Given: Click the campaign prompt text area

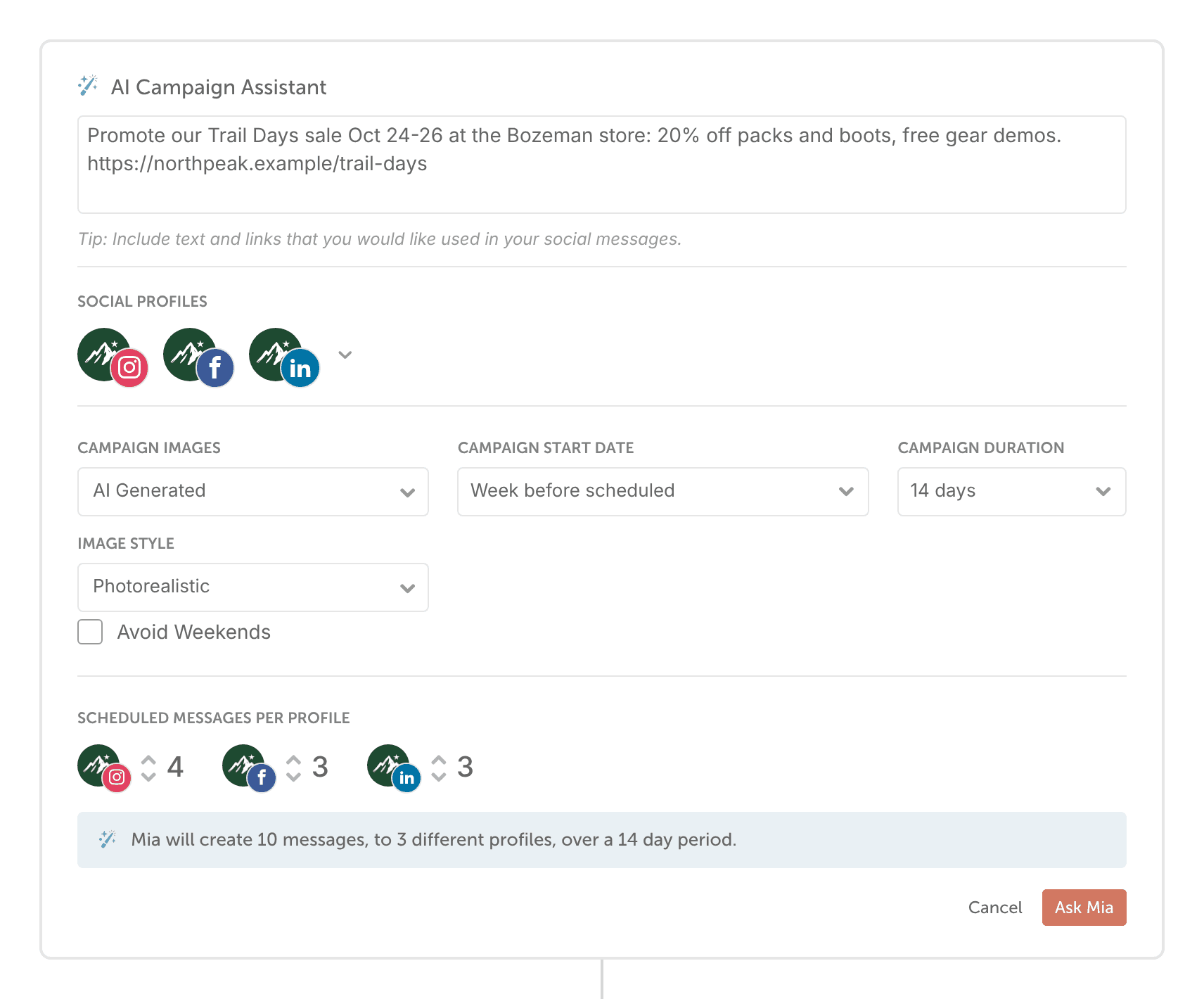Looking at the screenshot, I should [x=602, y=165].
